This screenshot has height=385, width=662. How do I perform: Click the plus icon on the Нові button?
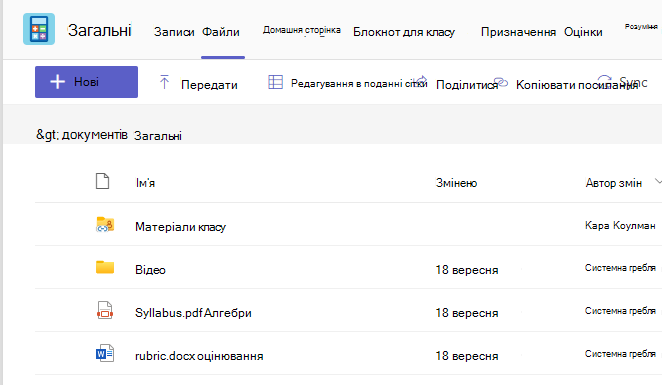57,81
